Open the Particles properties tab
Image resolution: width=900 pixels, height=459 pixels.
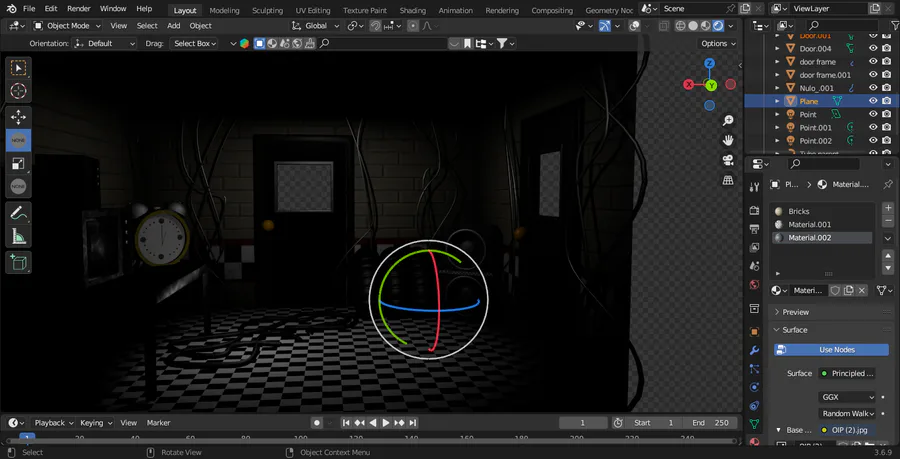coord(755,369)
